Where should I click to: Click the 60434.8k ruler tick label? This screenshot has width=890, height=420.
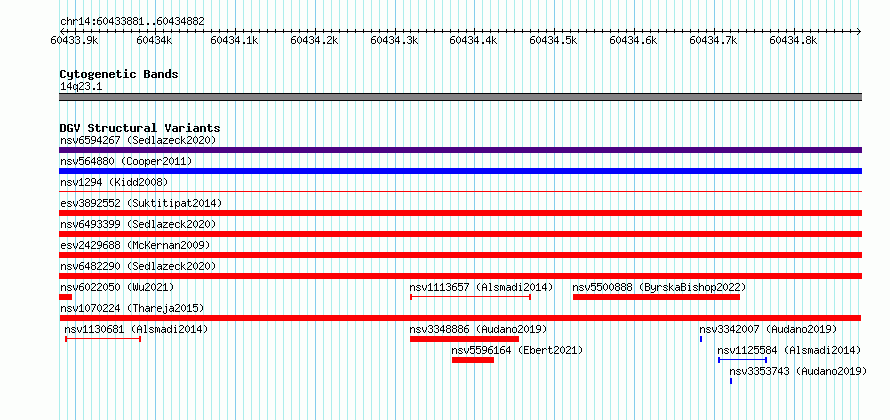pyautogui.click(x=794, y=40)
